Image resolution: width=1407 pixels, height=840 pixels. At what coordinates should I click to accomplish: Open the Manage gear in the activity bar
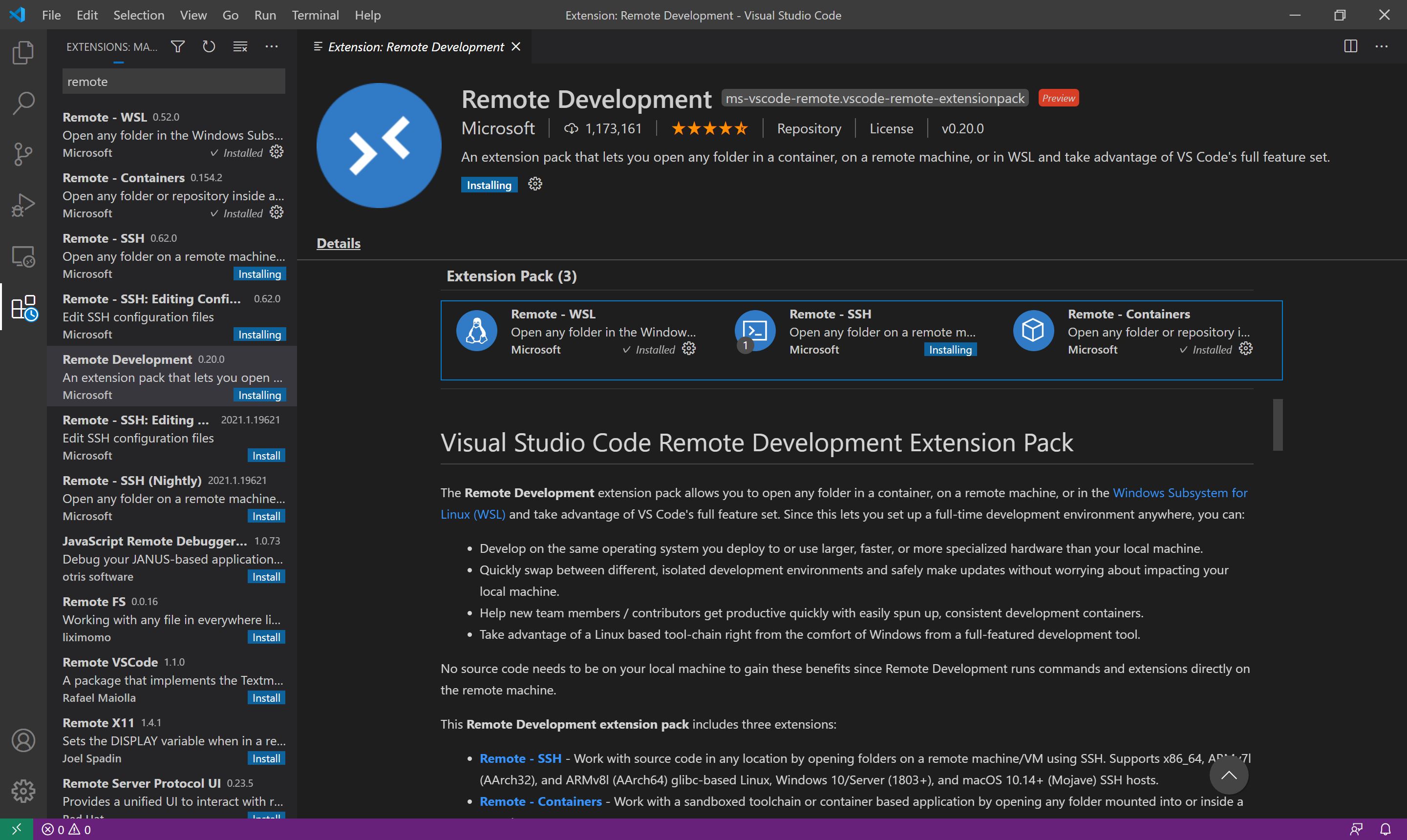(22, 791)
